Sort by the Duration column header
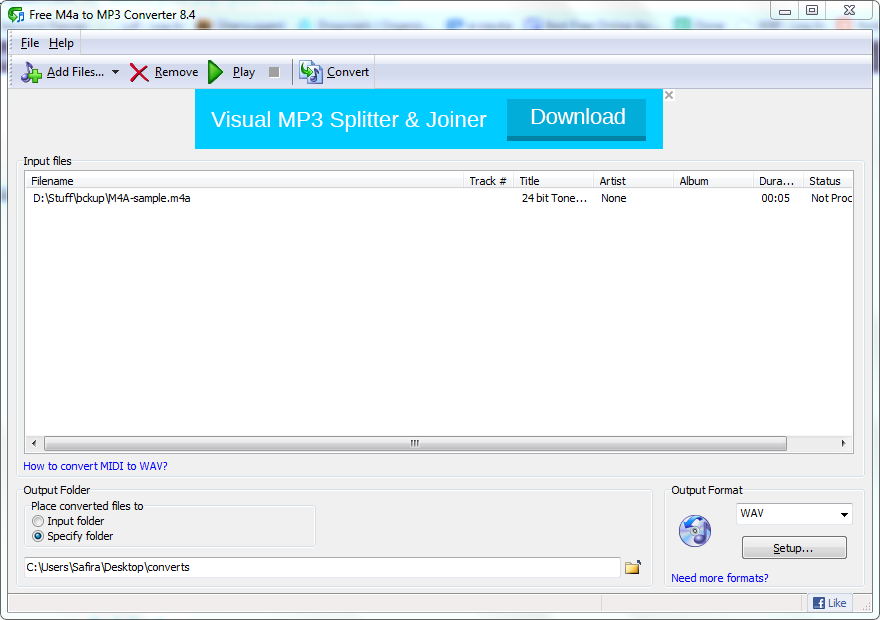The height and width of the screenshot is (620, 880). 778,181
